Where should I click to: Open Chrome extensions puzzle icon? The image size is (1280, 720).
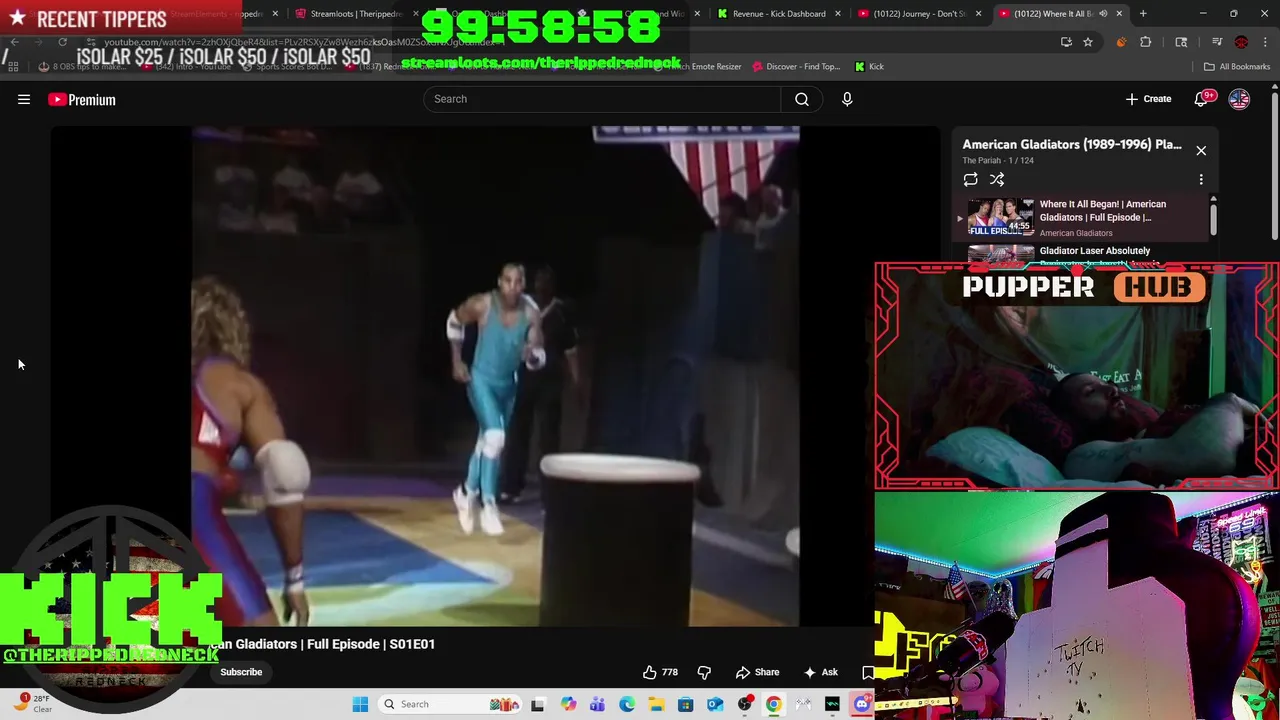point(1146,42)
